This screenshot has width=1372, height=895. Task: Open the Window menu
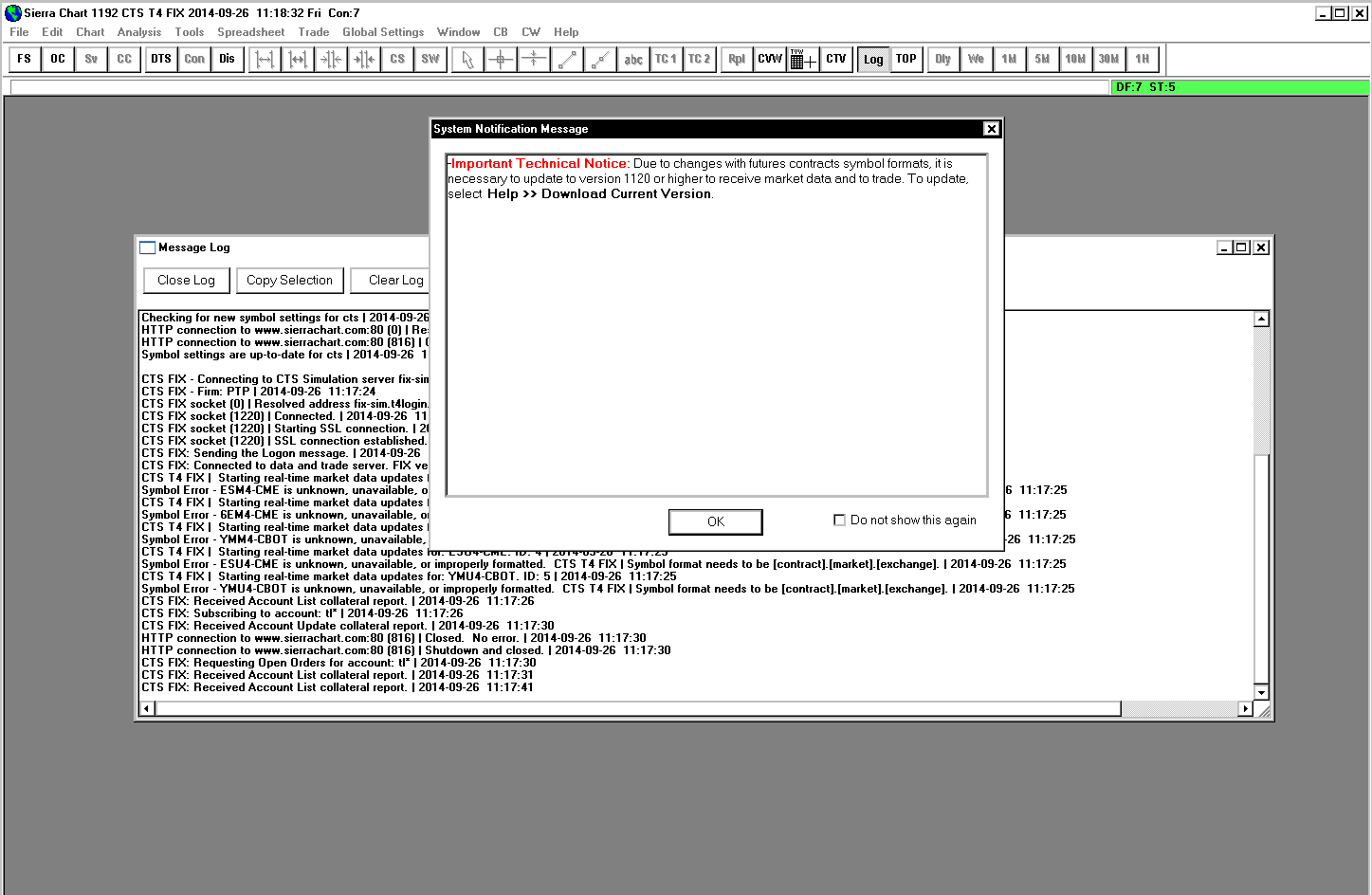pos(459,32)
